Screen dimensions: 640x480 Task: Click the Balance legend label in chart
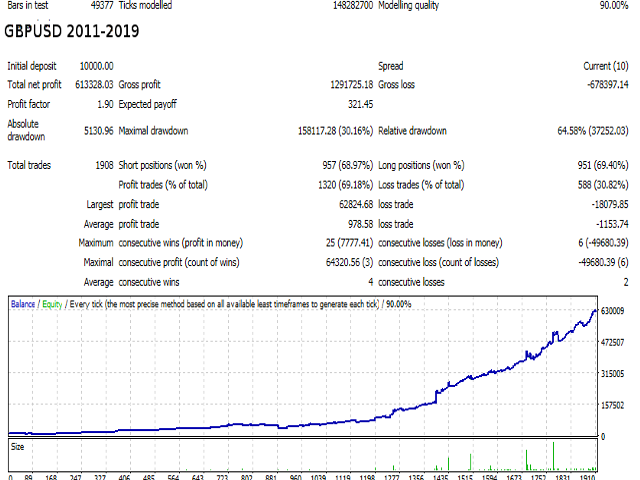(23, 304)
